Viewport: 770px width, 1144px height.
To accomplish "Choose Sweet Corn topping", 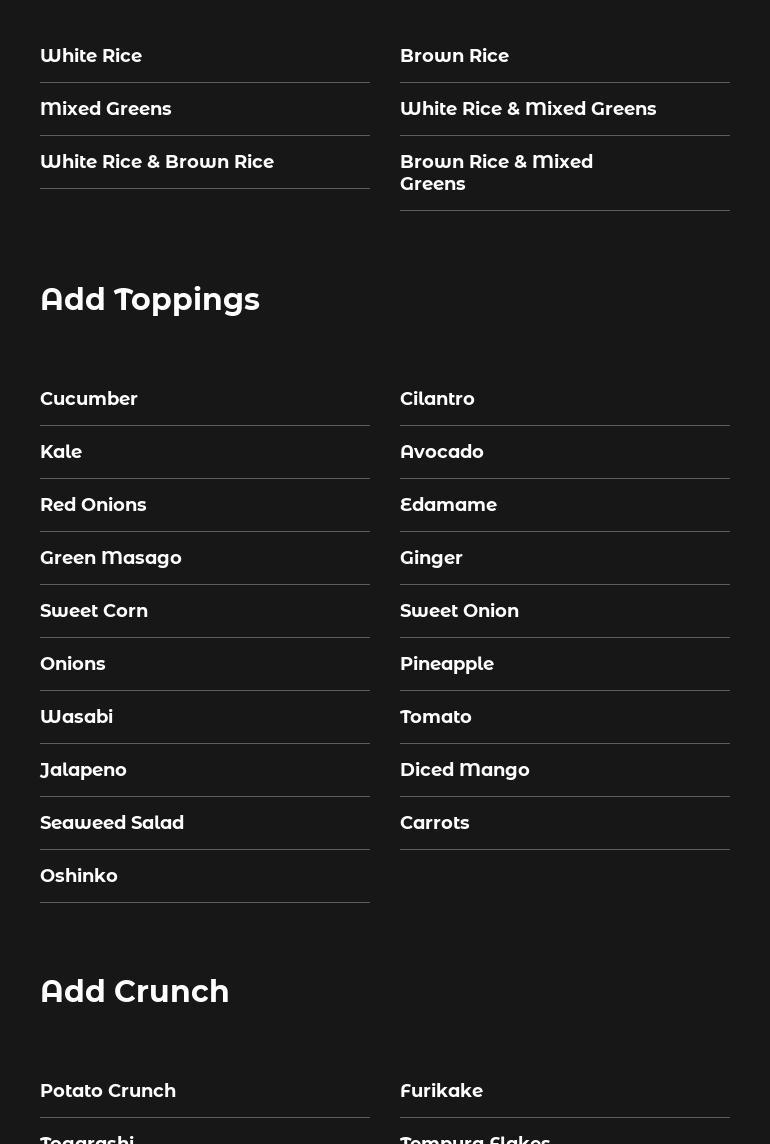I will pyautogui.click(x=94, y=611).
